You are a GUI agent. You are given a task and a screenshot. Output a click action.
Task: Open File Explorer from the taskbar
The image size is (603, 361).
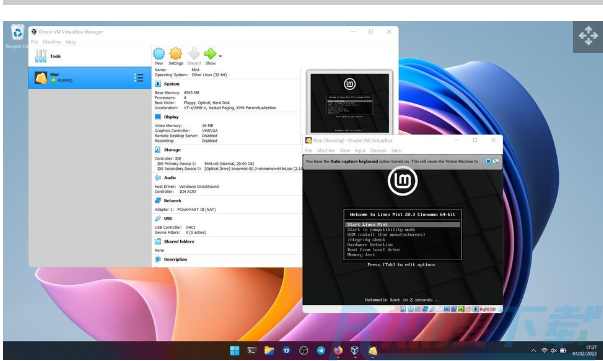coord(269,350)
